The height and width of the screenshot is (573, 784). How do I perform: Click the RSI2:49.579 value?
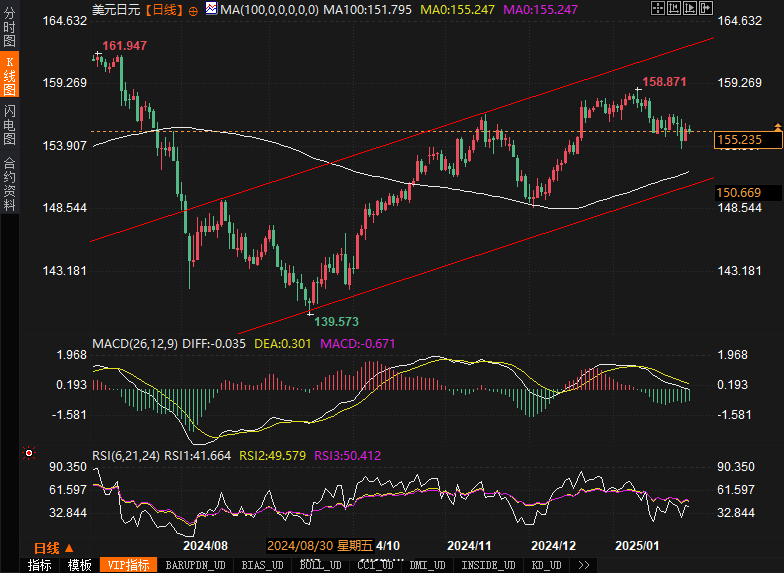click(x=272, y=456)
